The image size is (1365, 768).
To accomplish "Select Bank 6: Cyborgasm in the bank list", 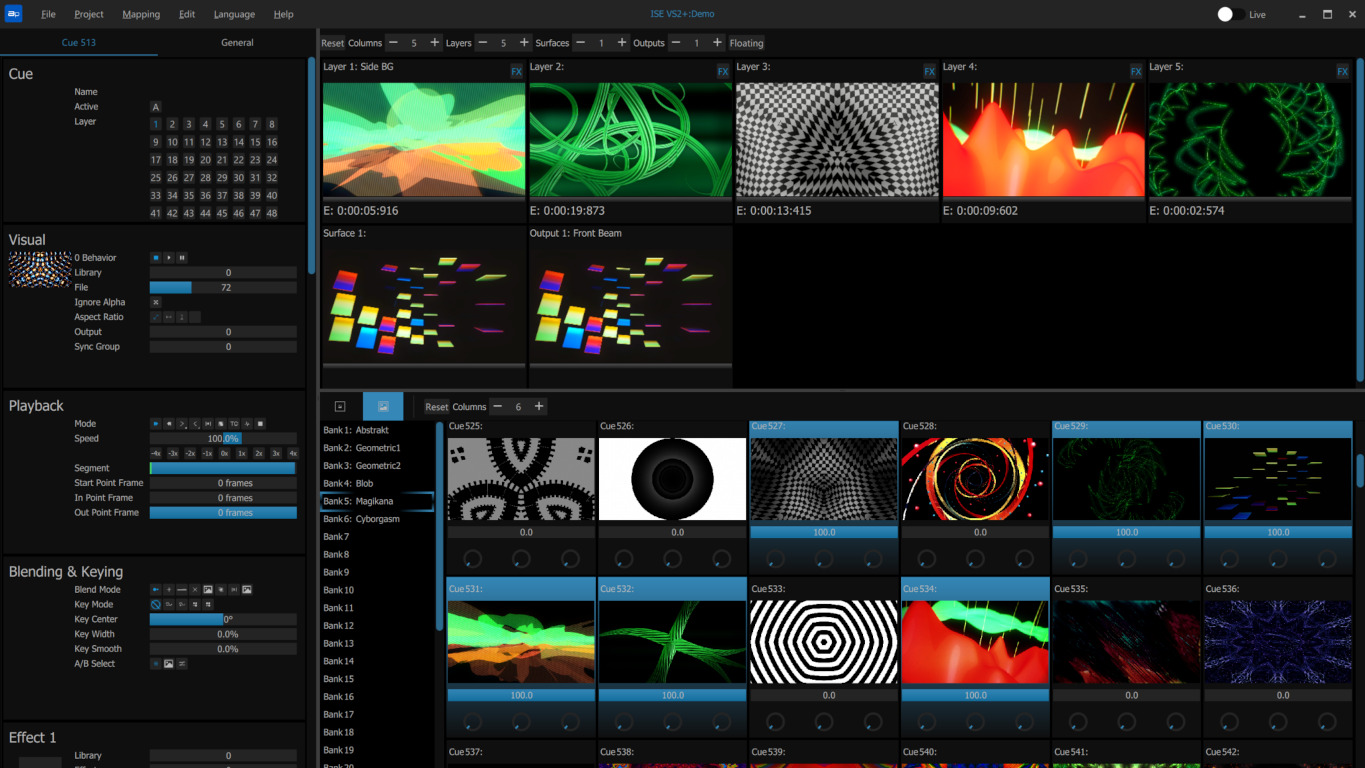I will coord(362,519).
